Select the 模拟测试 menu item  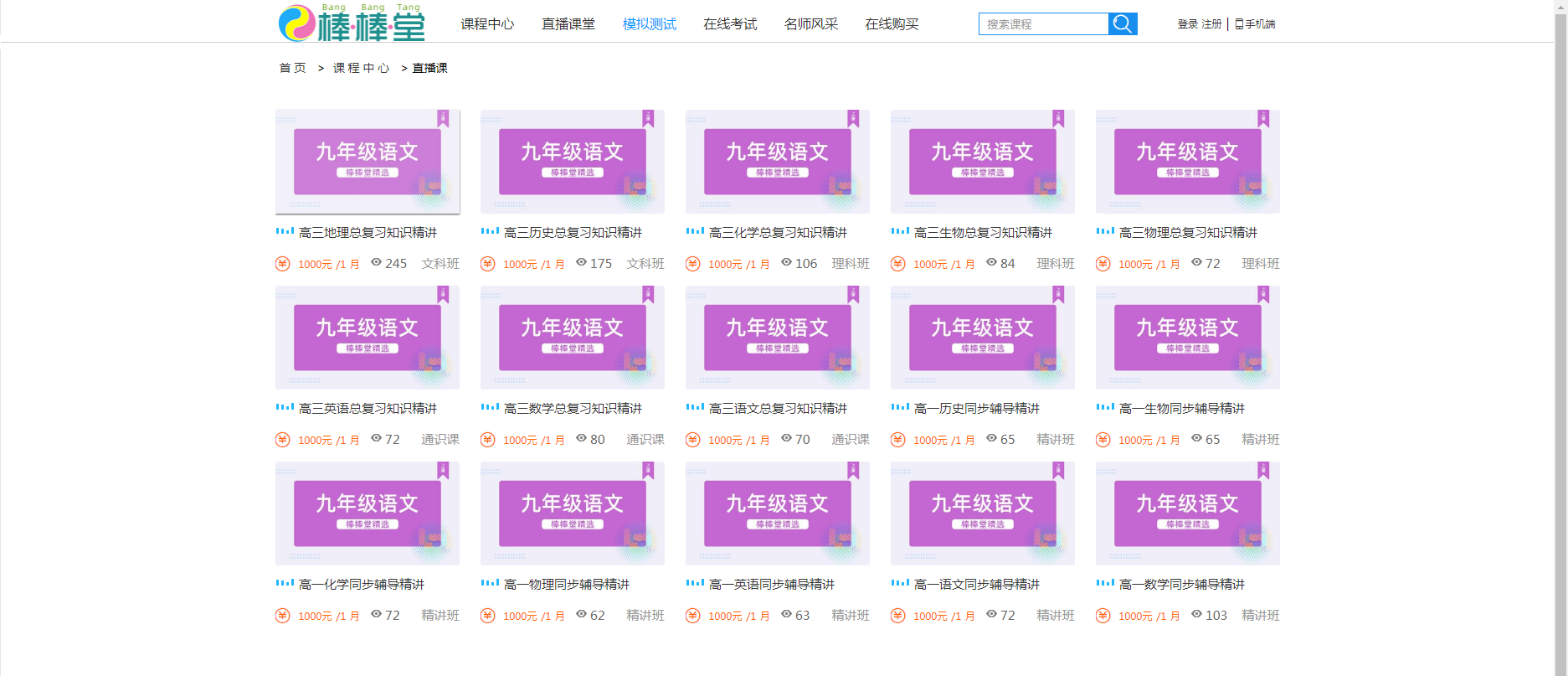650,24
